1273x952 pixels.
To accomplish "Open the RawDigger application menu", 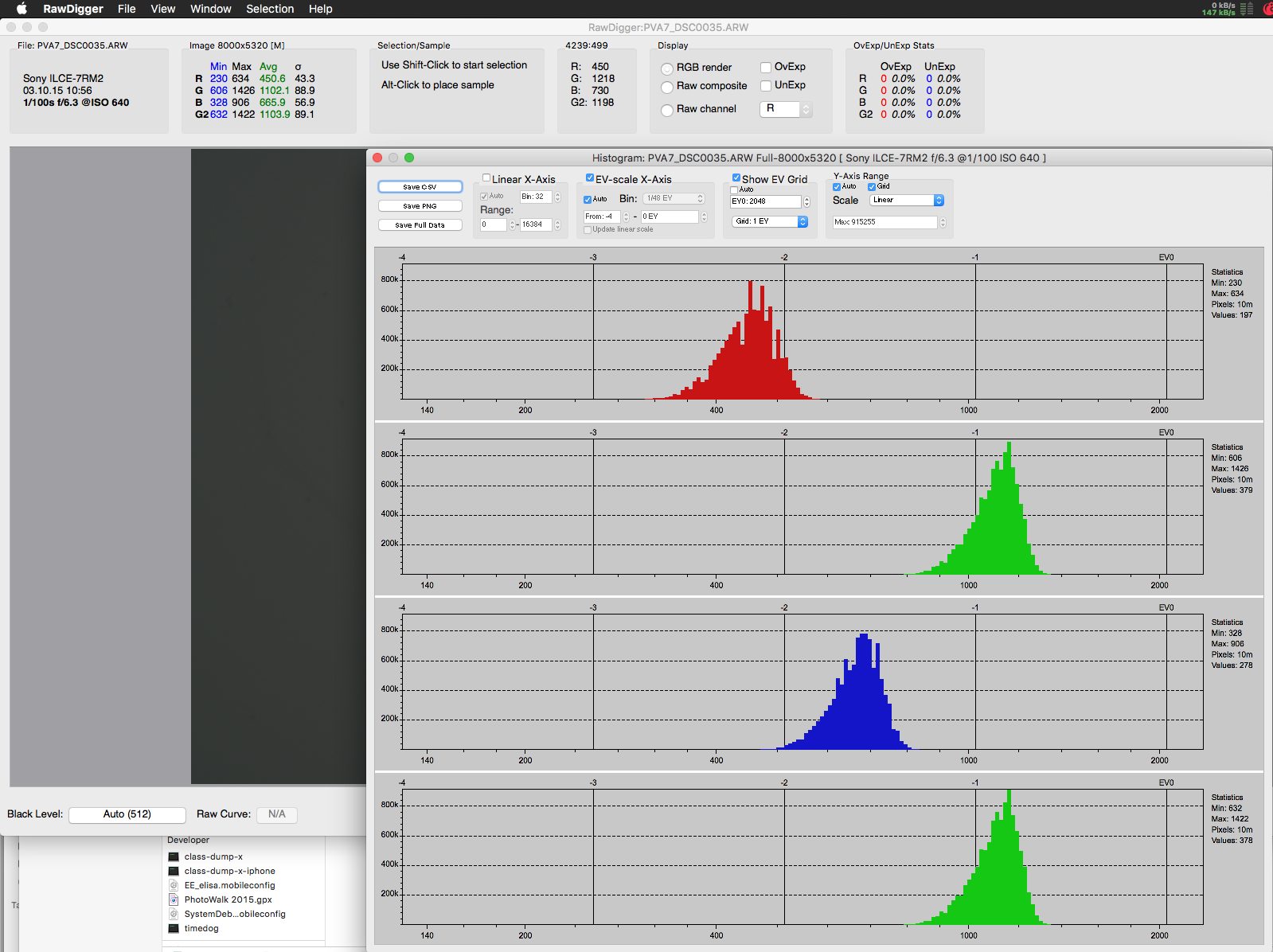I will (x=73, y=9).
